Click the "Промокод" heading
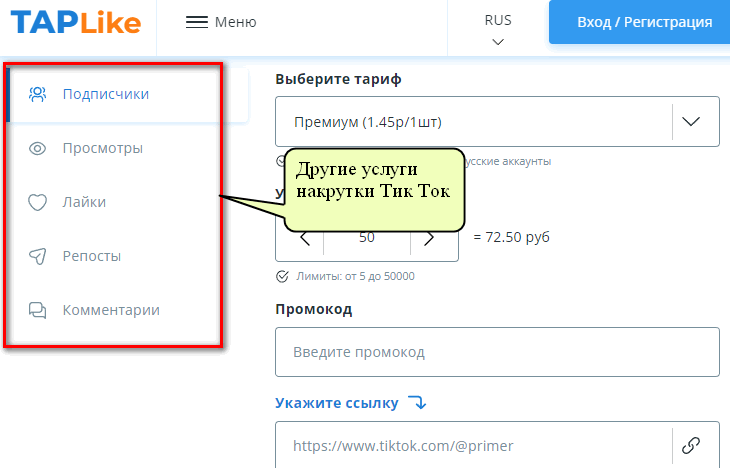This screenshot has height=468, width=730. 313,309
